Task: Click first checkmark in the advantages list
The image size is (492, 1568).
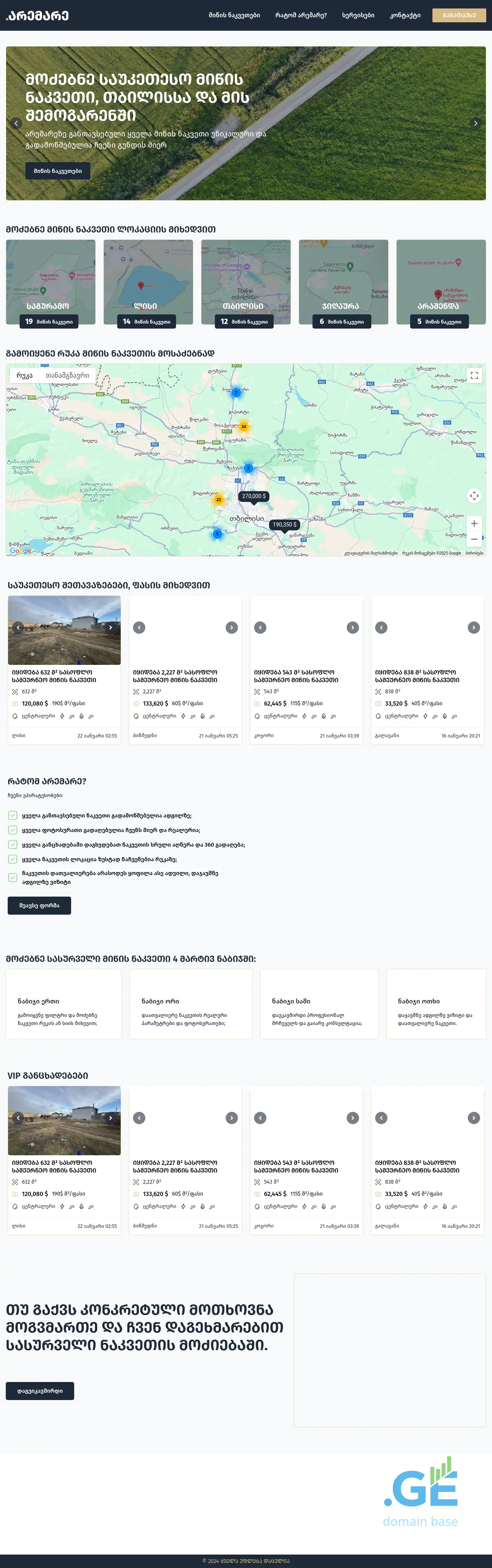Action: coord(12,815)
